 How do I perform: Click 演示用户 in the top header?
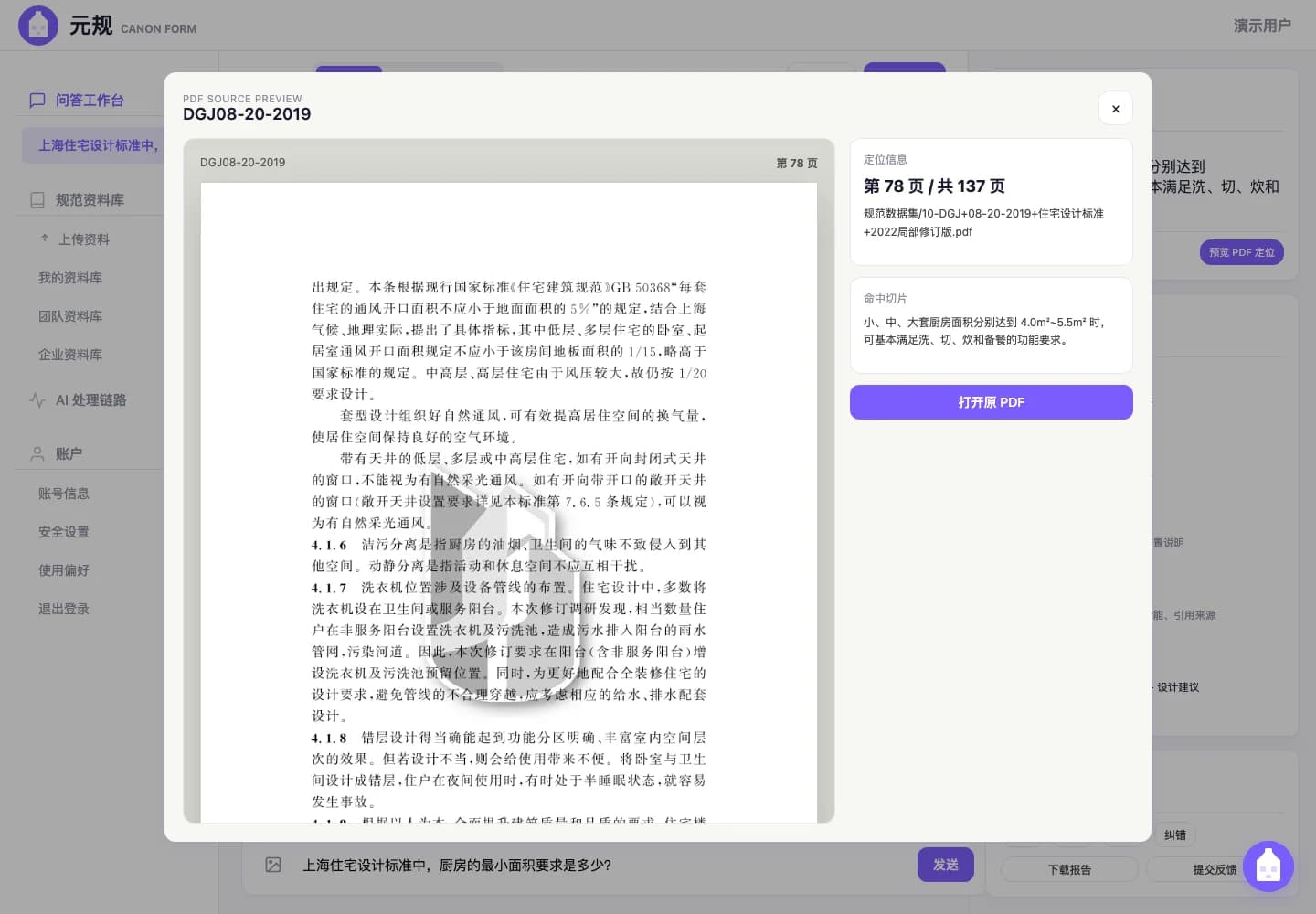click(x=1262, y=26)
